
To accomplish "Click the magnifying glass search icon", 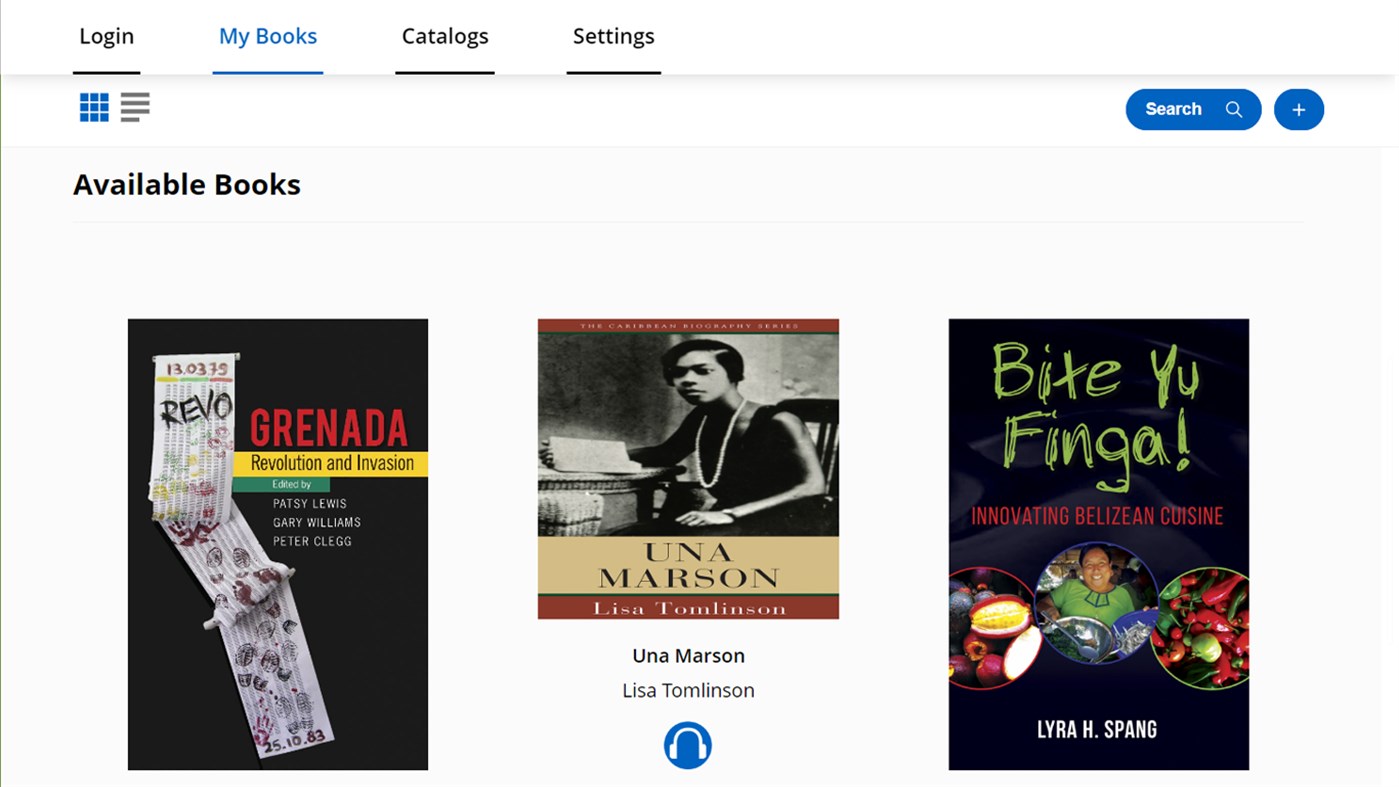I will [x=1233, y=109].
